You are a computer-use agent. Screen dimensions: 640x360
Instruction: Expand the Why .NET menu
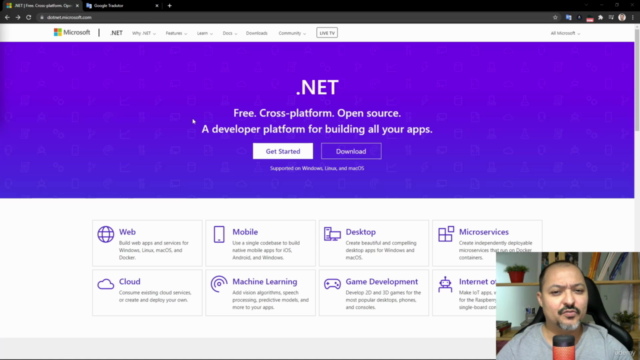(x=144, y=33)
